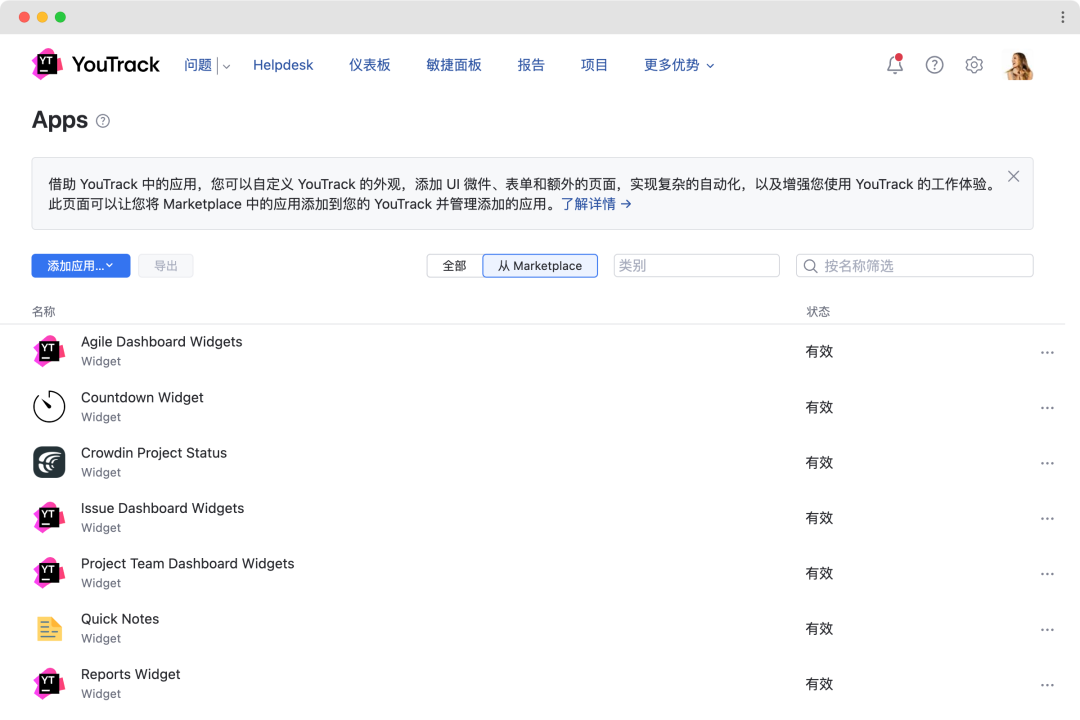
Task: Open more options for Project Team Dashboard Widgets
Action: pos(1047,574)
